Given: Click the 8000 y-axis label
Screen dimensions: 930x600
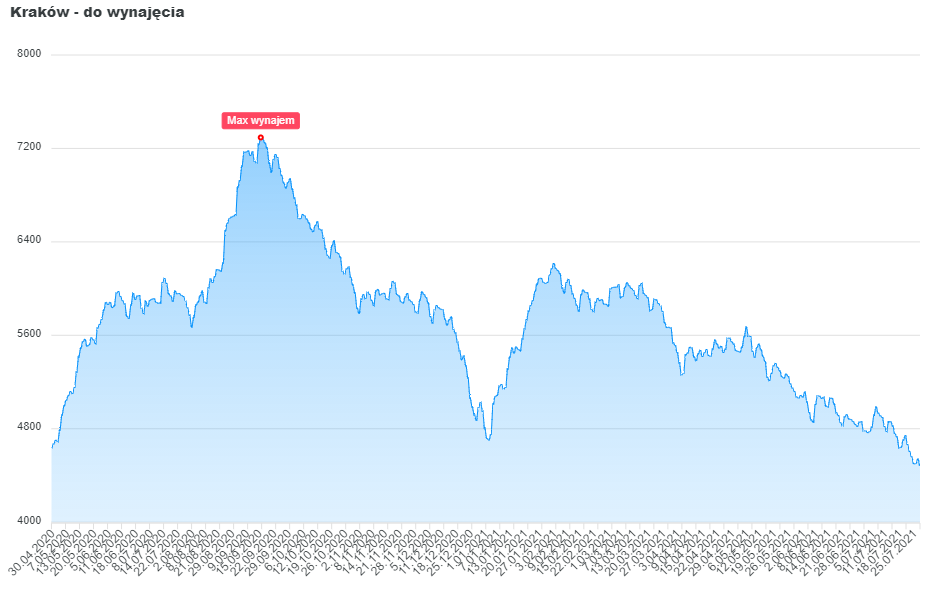Looking at the screenshot, I should (30, 54).
